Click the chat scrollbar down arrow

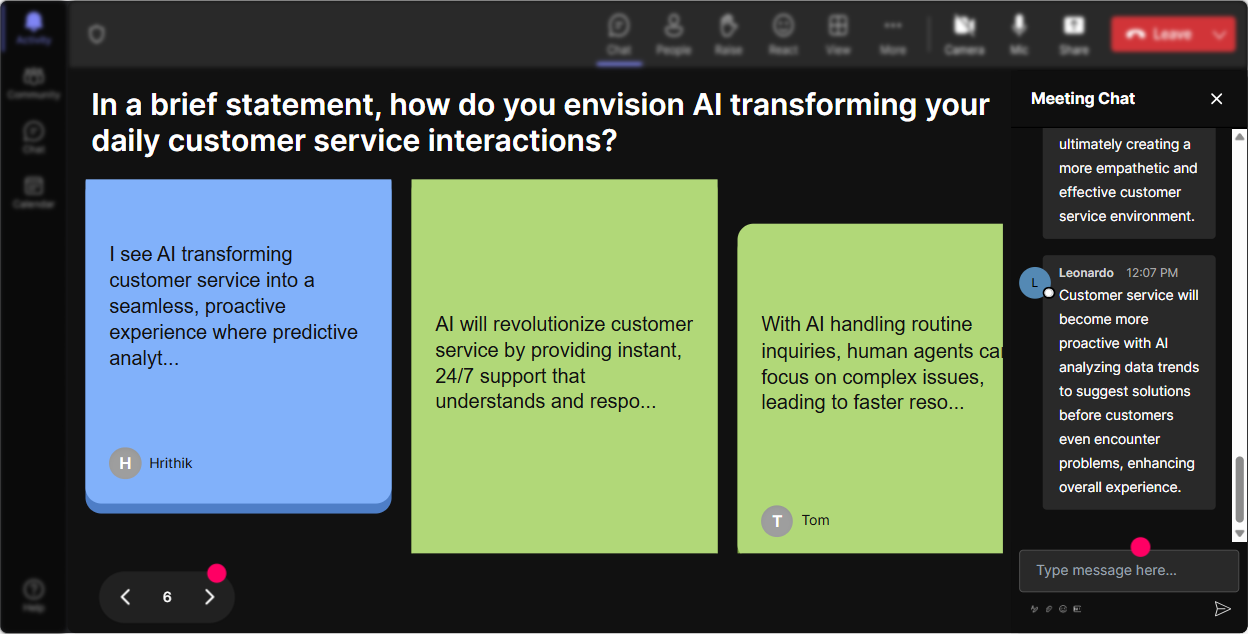1240,534
